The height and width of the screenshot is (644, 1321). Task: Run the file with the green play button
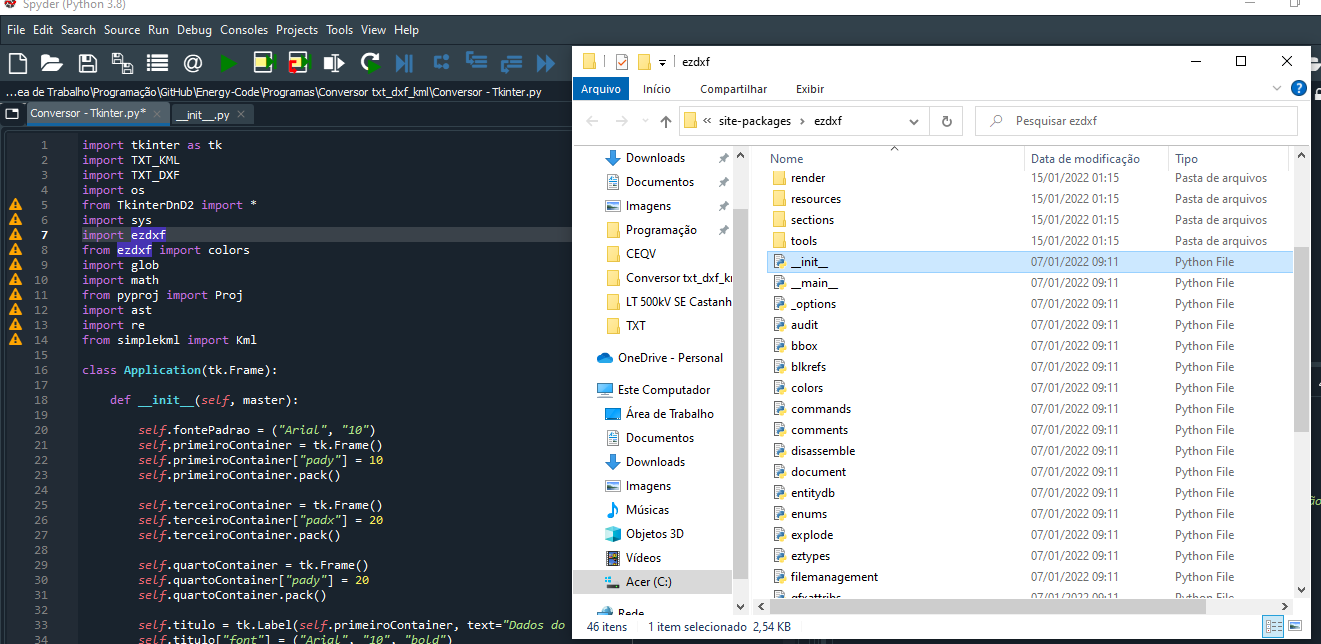[x=228, y=64]
